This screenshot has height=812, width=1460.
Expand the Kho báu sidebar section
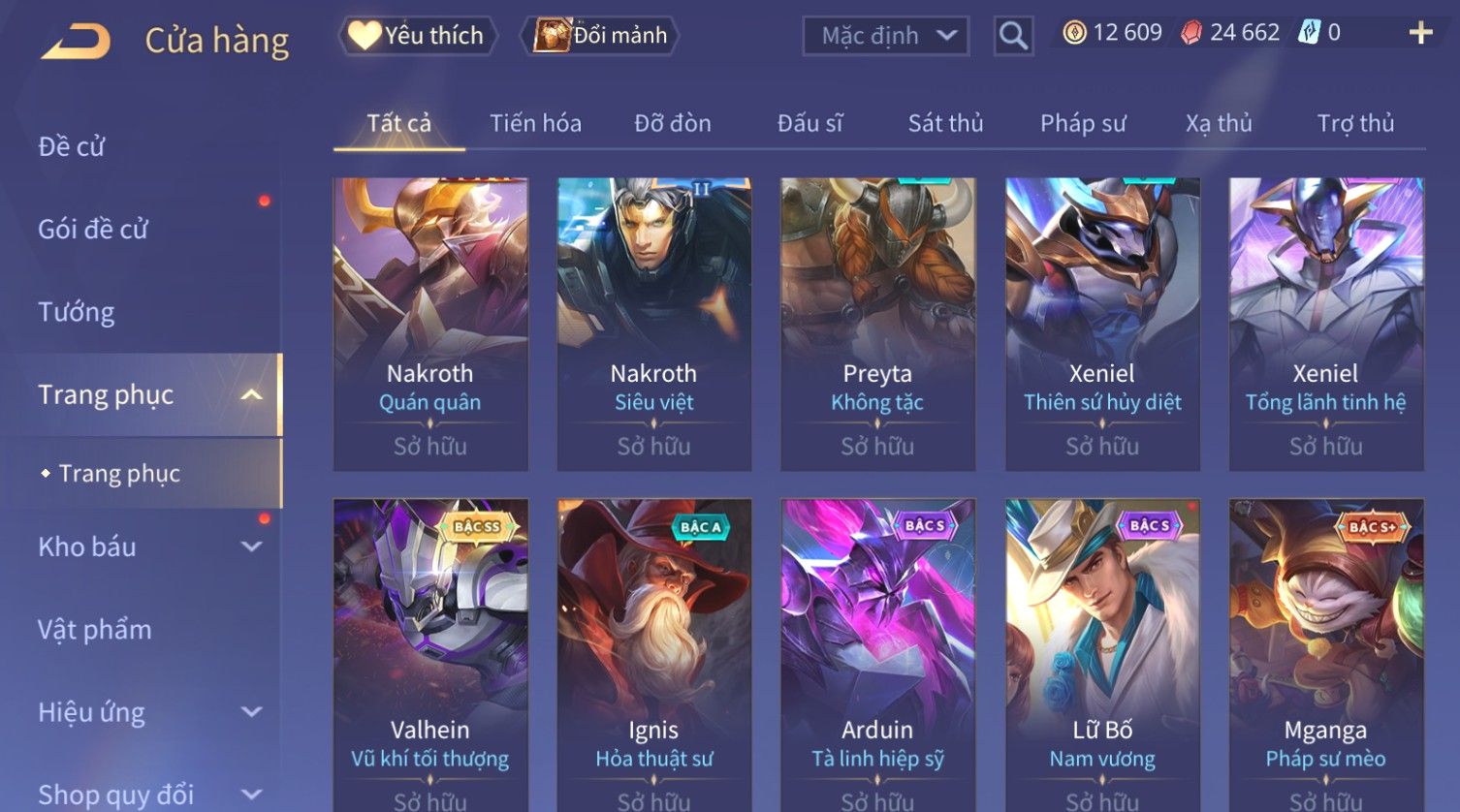tap(251, 547)
